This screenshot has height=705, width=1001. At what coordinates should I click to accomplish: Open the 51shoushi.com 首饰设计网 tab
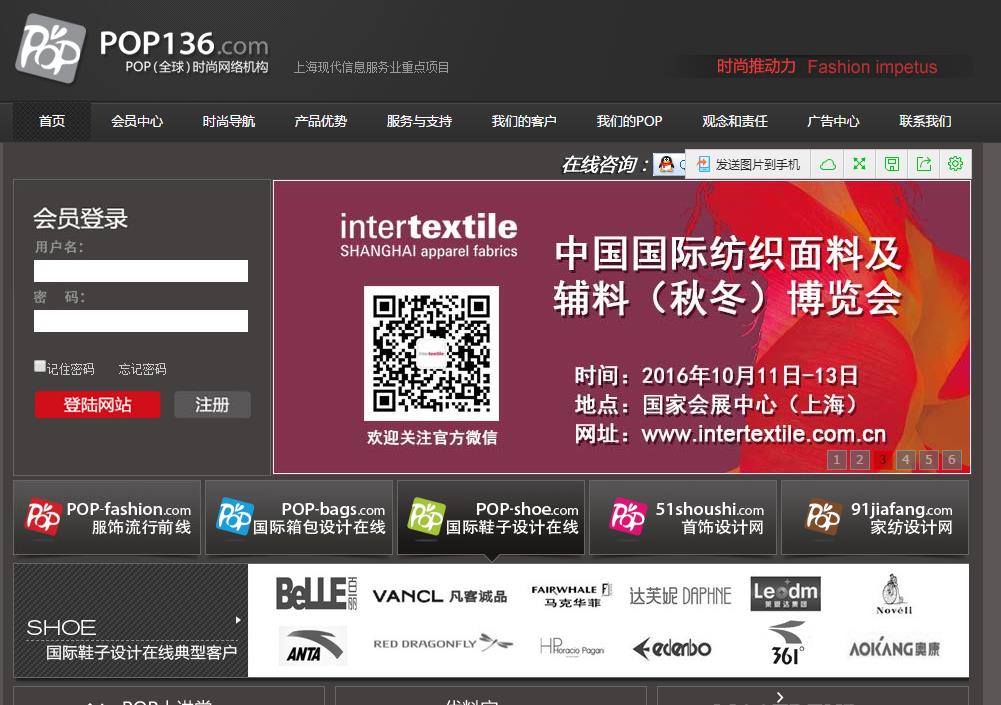coord(682,517)
